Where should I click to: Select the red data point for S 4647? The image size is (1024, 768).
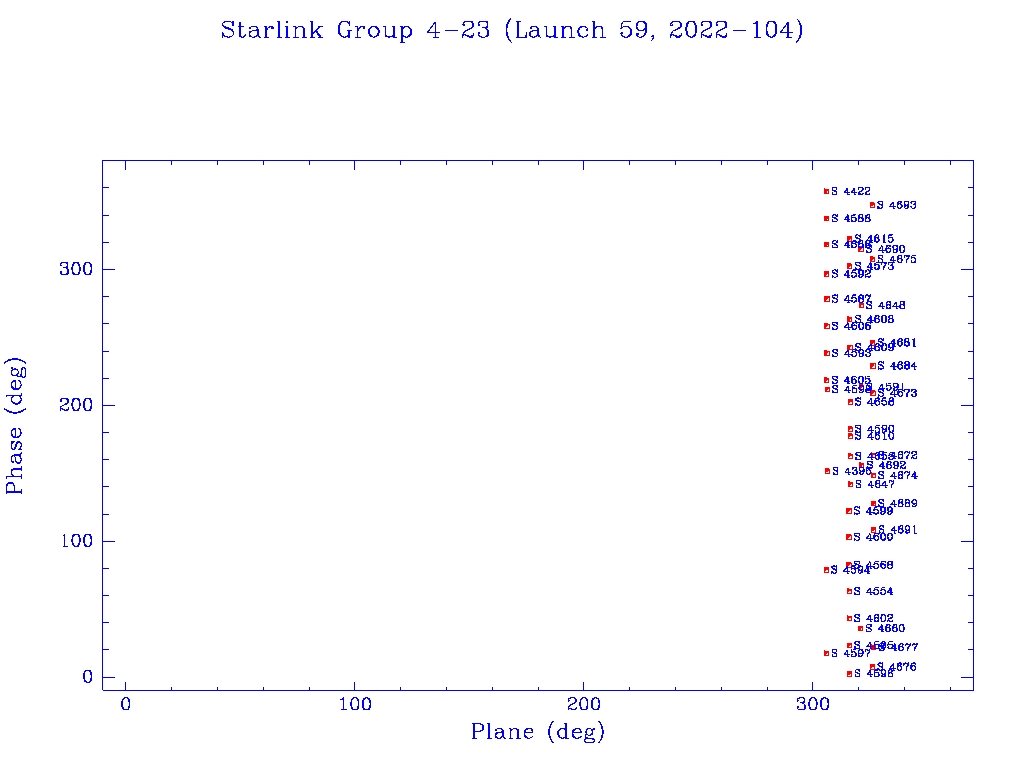point(850,484)
